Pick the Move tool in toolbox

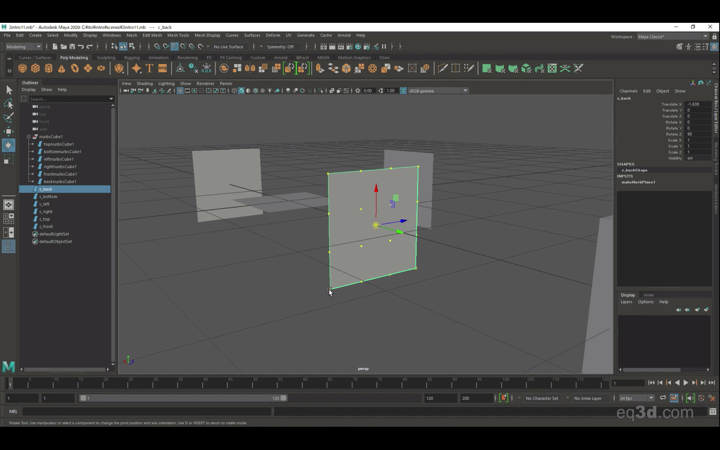click(x=9, y=131)
